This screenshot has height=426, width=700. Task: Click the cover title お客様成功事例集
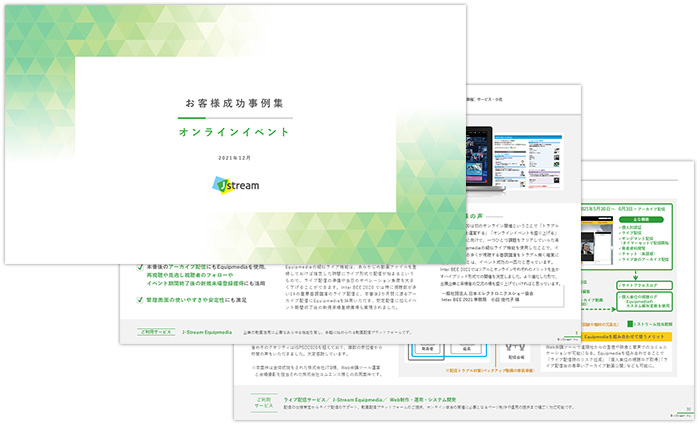[x=234, y=103]
